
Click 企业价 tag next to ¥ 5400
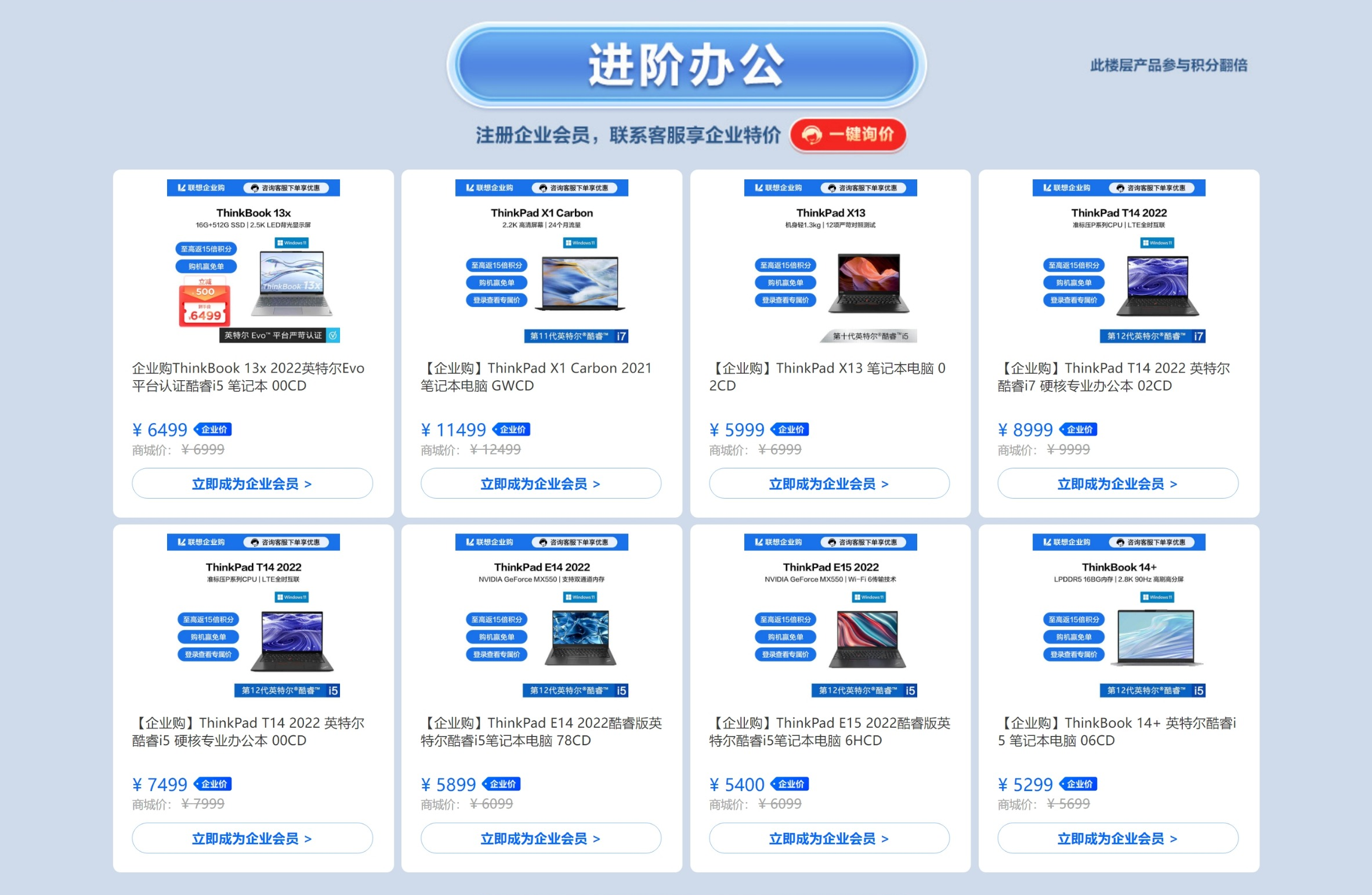pos(790,784)
